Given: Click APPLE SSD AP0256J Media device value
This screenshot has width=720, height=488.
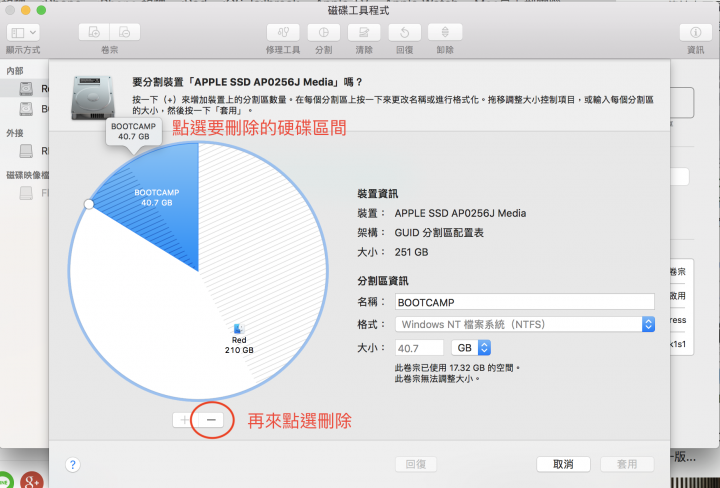Looking at the screenshot, I should point(460,213).
